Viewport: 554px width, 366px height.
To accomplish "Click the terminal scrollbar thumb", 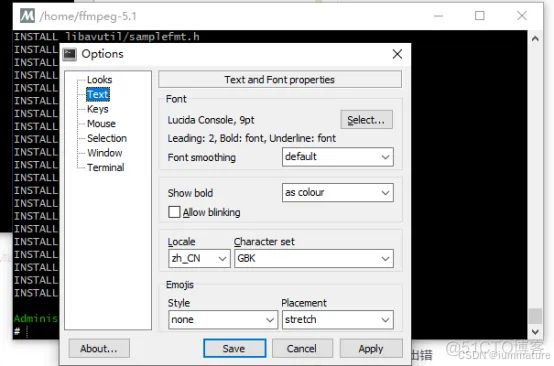I will point(535,315).
